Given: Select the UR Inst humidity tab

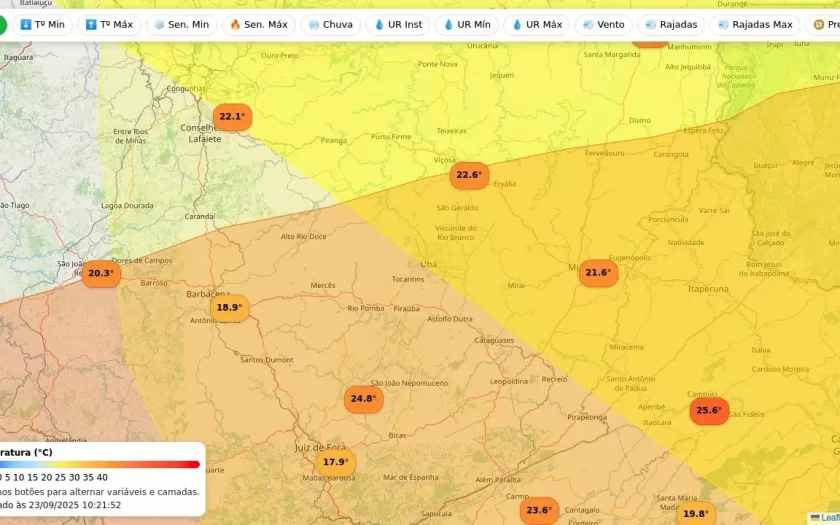Looking at the screenshot, I should click(x=398, y=24).
